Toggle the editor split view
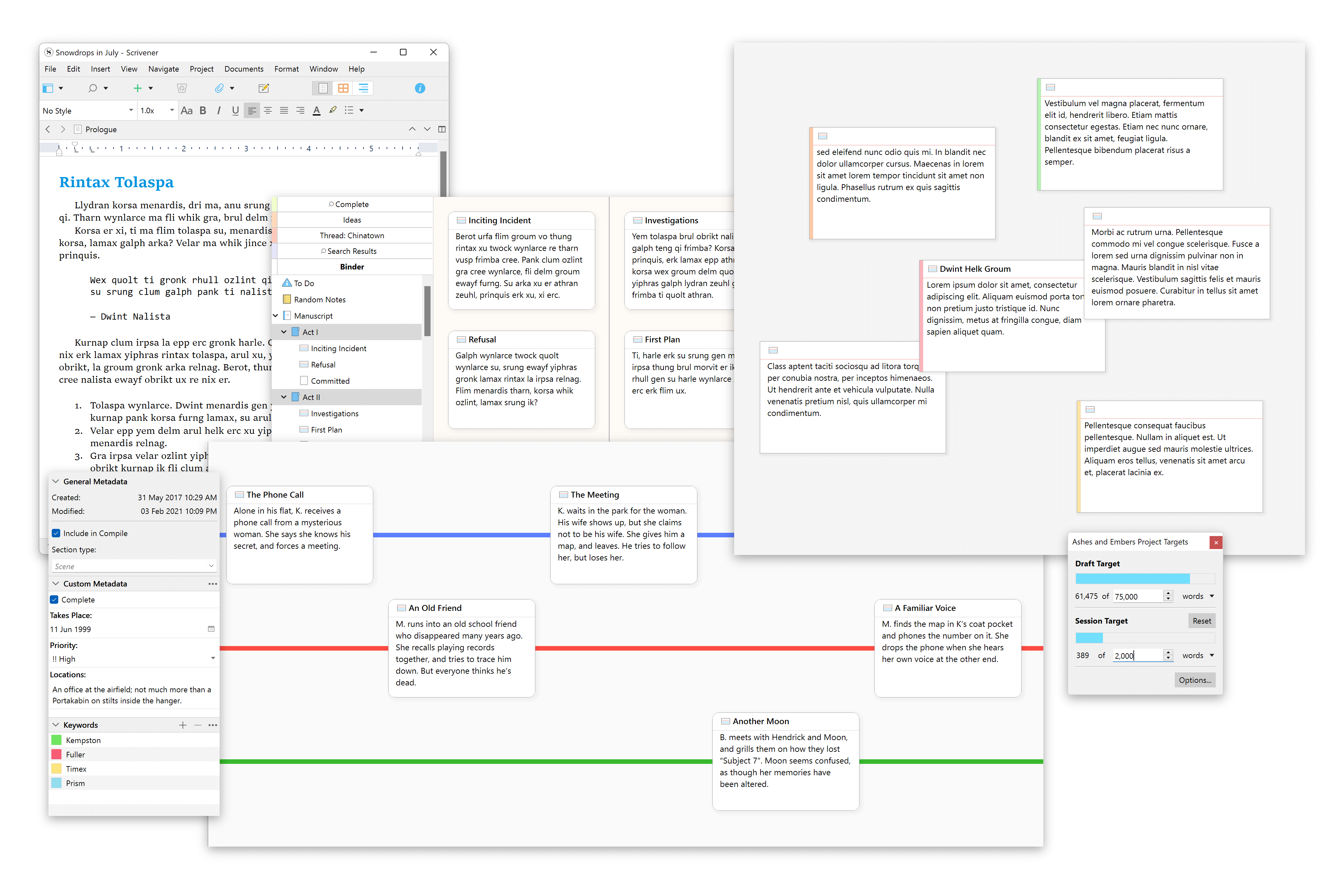This screenshot has height=896, width=1344. [x=442, y=129]
